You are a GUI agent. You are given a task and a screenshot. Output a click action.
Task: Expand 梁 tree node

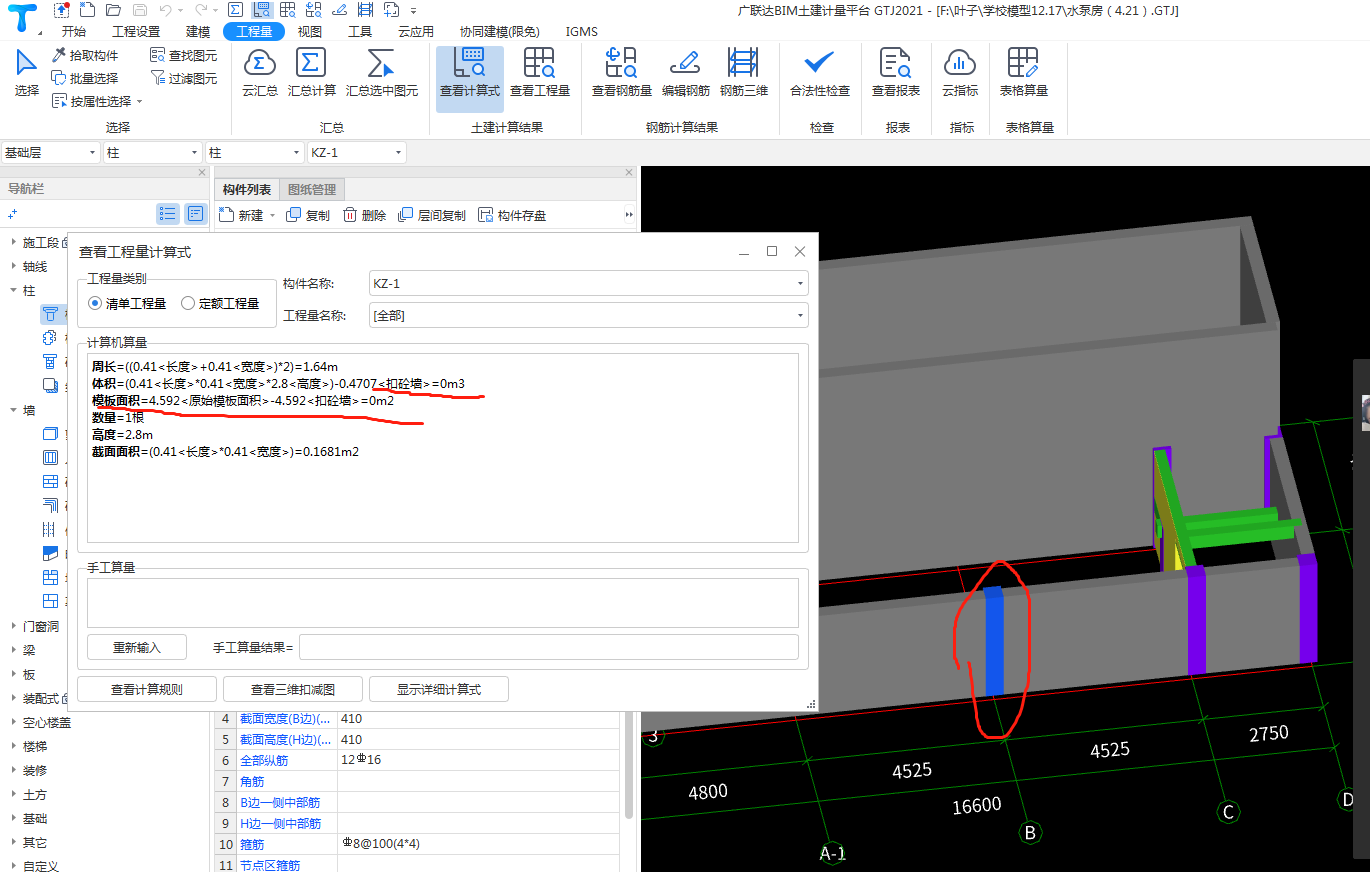pyautogui.click(x=13, y=650)
